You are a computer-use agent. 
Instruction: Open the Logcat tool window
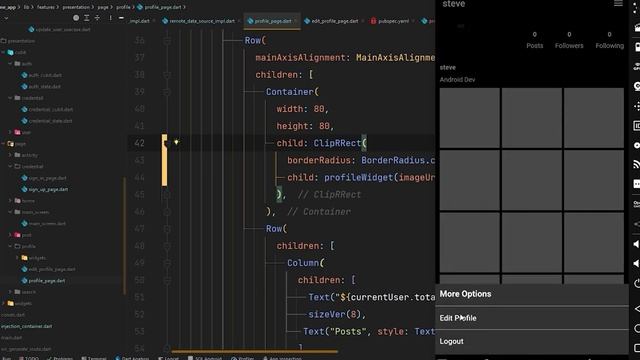point(169,358)
